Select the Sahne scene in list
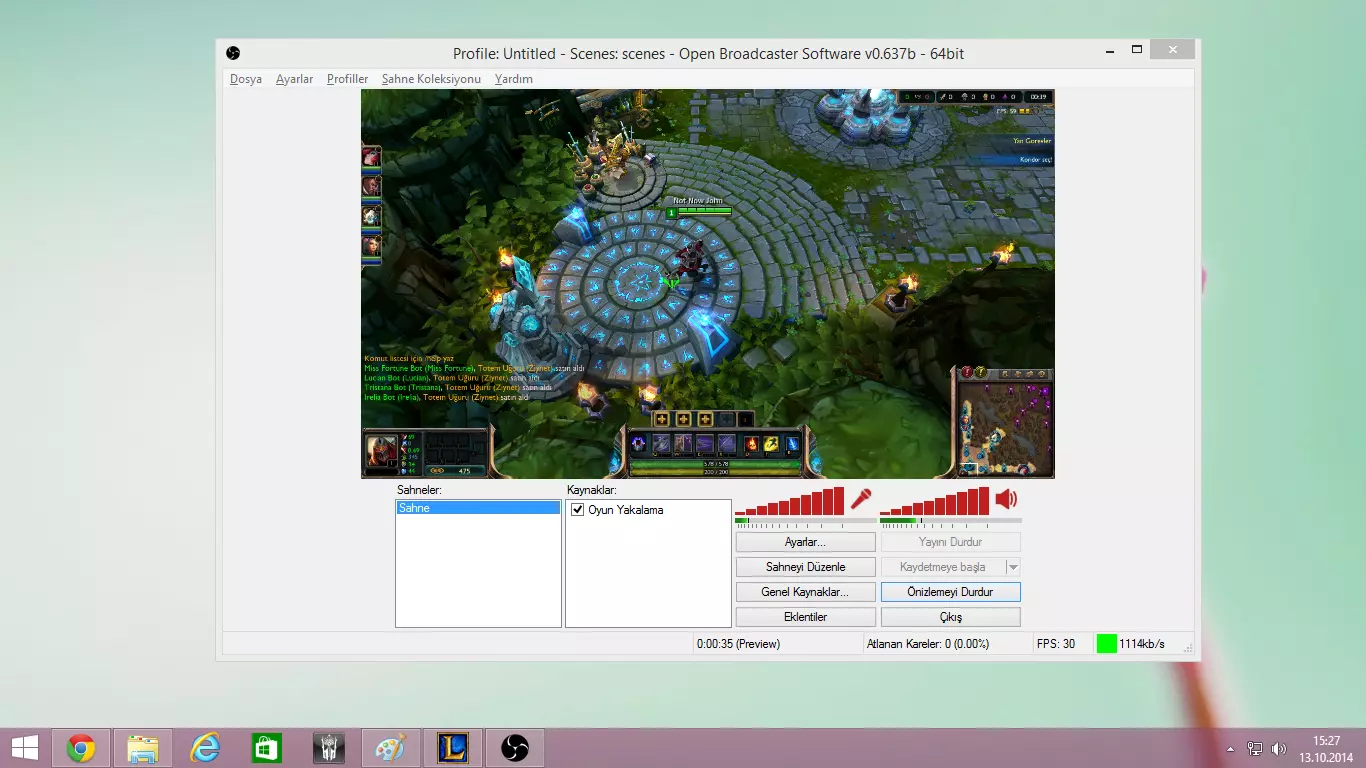This screenshot has width=1366, height=768. point(478,508)
